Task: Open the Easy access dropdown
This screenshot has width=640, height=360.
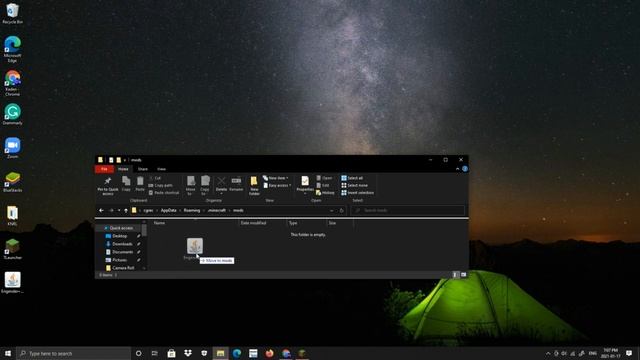Action: 277,185
